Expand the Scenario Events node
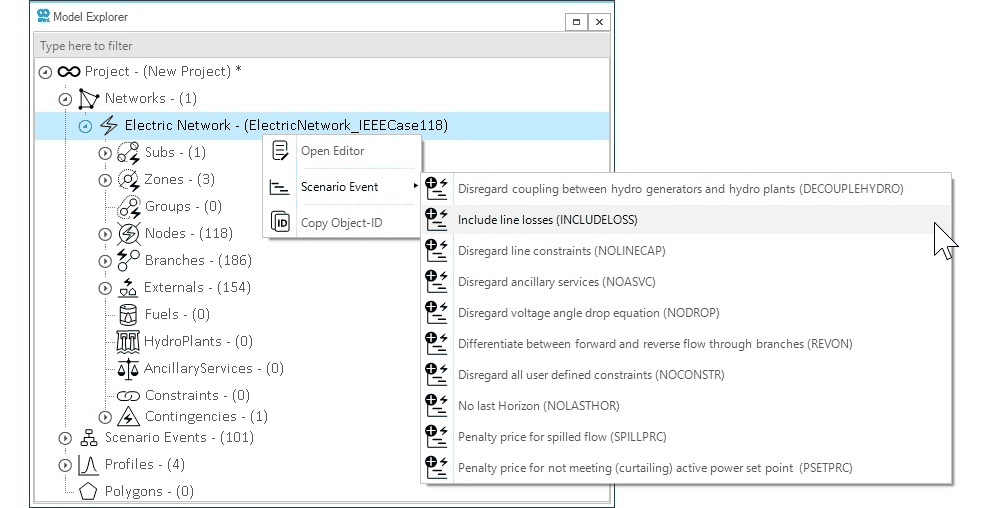The height and width of the screenshot is (508, 989). 65,438
